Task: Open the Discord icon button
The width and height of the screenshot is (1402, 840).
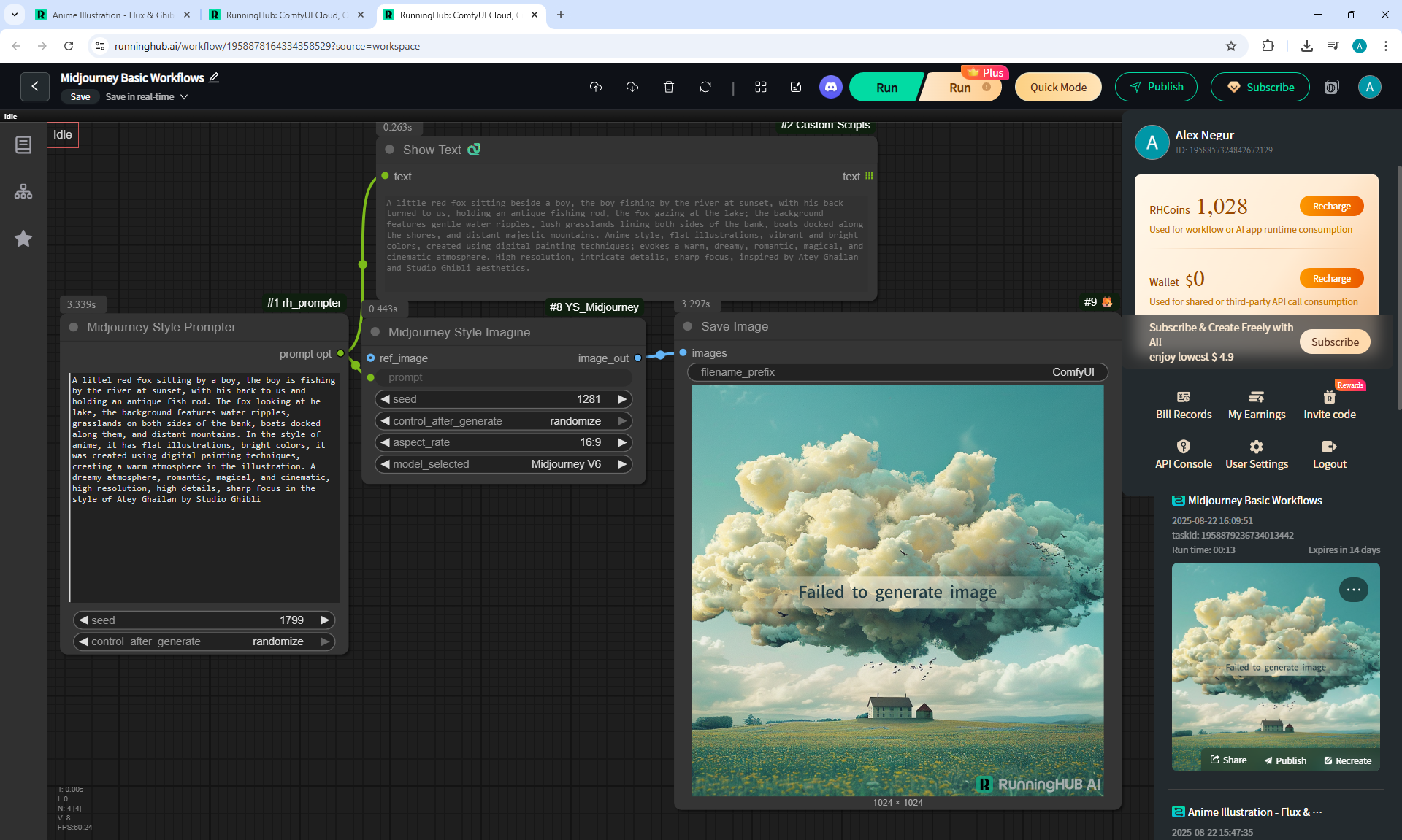Action: pos(831,87)
